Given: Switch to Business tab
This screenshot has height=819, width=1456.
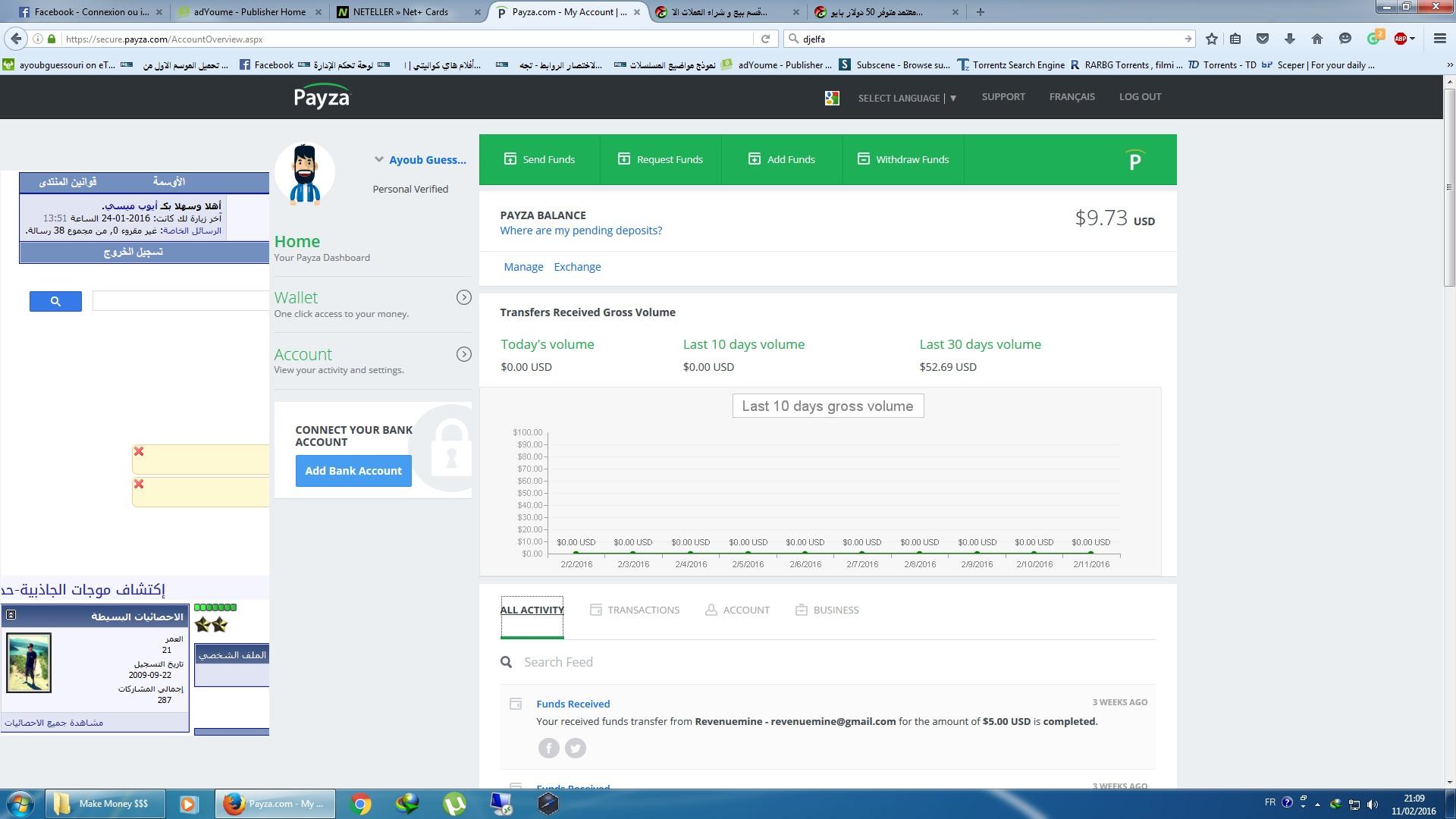Looking at the screenshot, I should coord(827,610).
